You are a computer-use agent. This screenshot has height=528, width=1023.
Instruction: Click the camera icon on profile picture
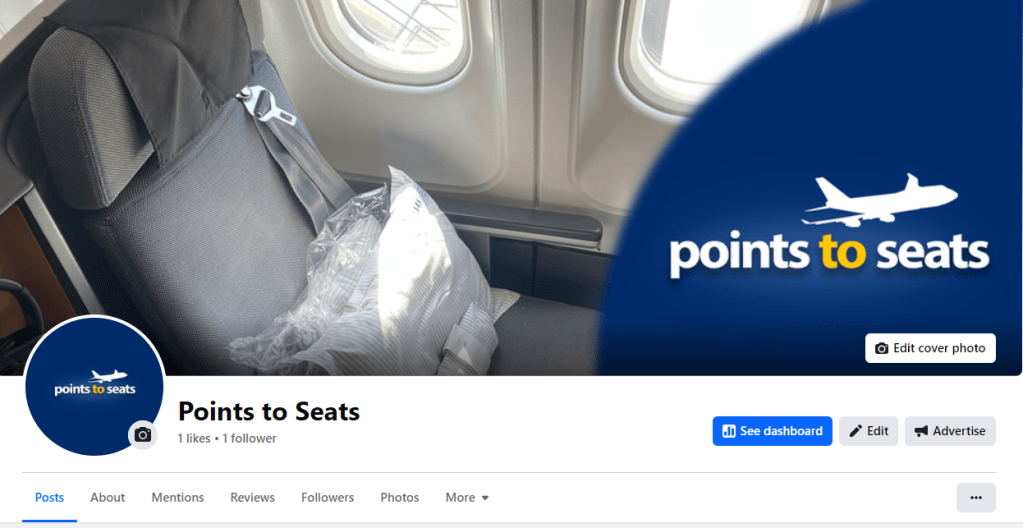[x=143, y=435]
